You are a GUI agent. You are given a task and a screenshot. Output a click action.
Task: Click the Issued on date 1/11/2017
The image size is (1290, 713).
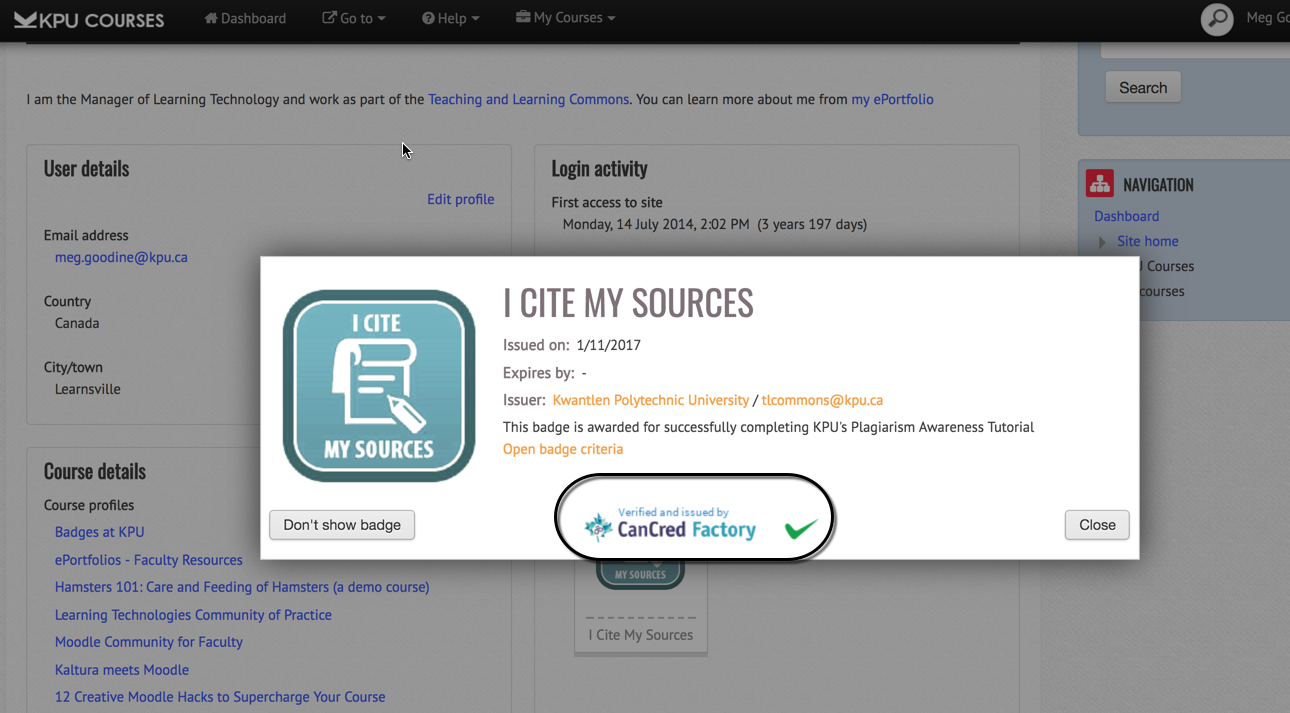click(x=608, y=345)
